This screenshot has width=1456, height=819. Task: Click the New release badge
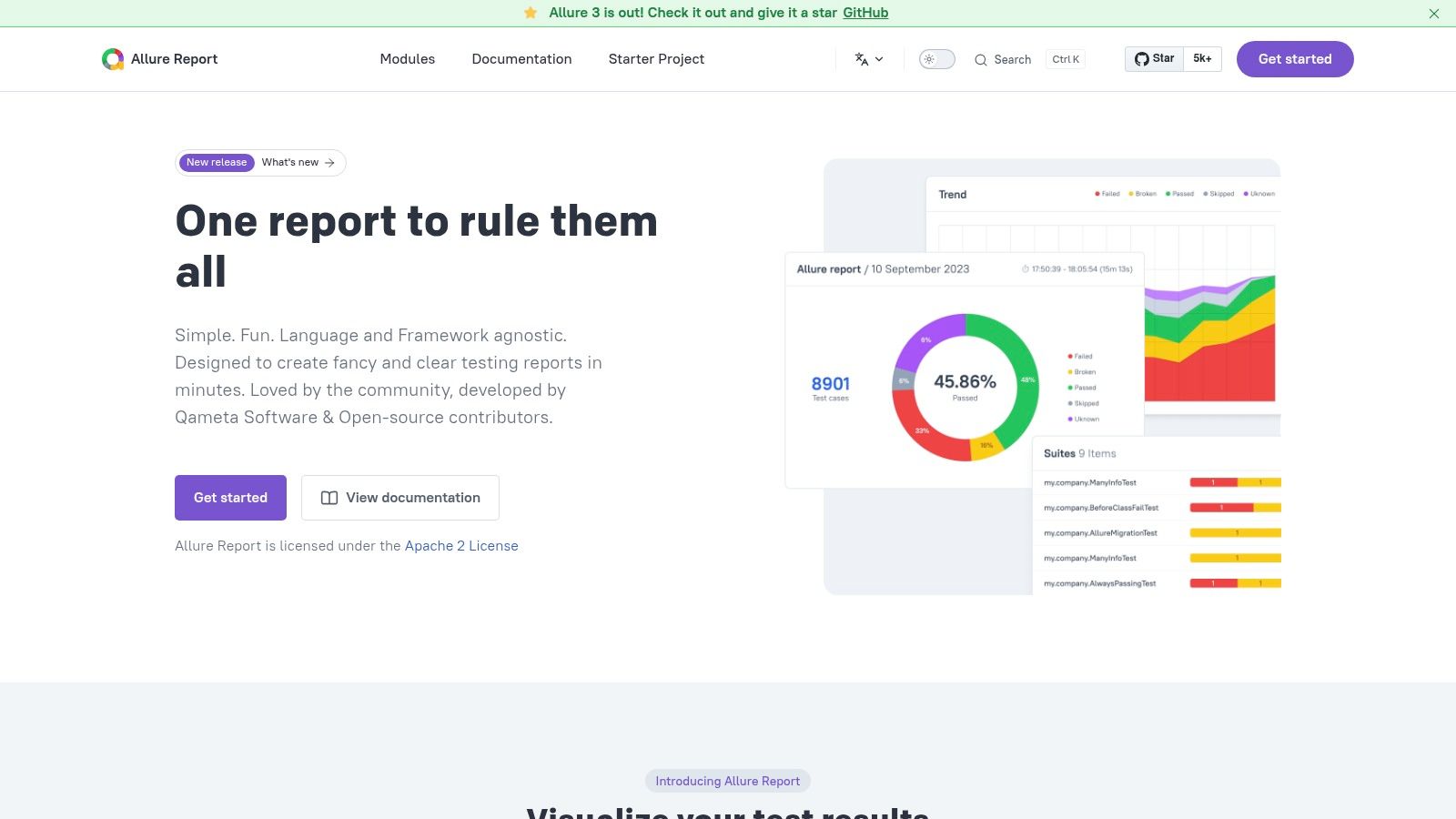point(217,162)
